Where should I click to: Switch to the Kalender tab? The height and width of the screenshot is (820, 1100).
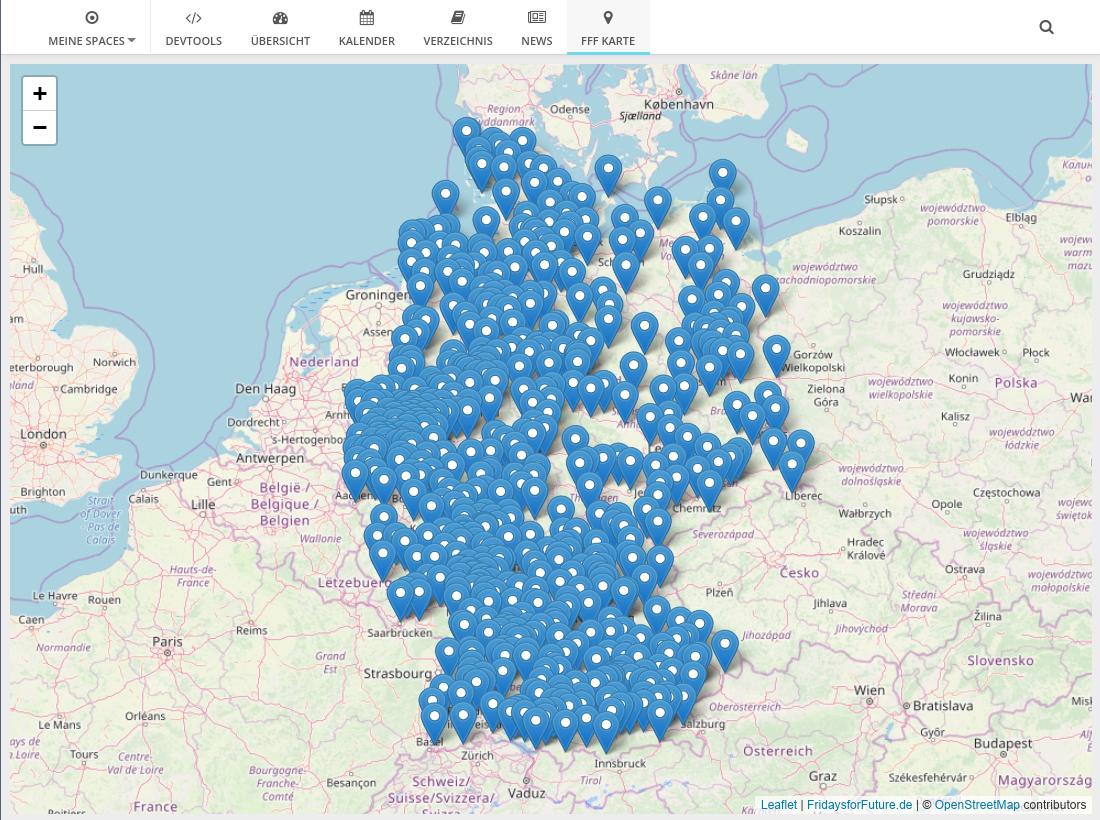[x=366, y=28]
